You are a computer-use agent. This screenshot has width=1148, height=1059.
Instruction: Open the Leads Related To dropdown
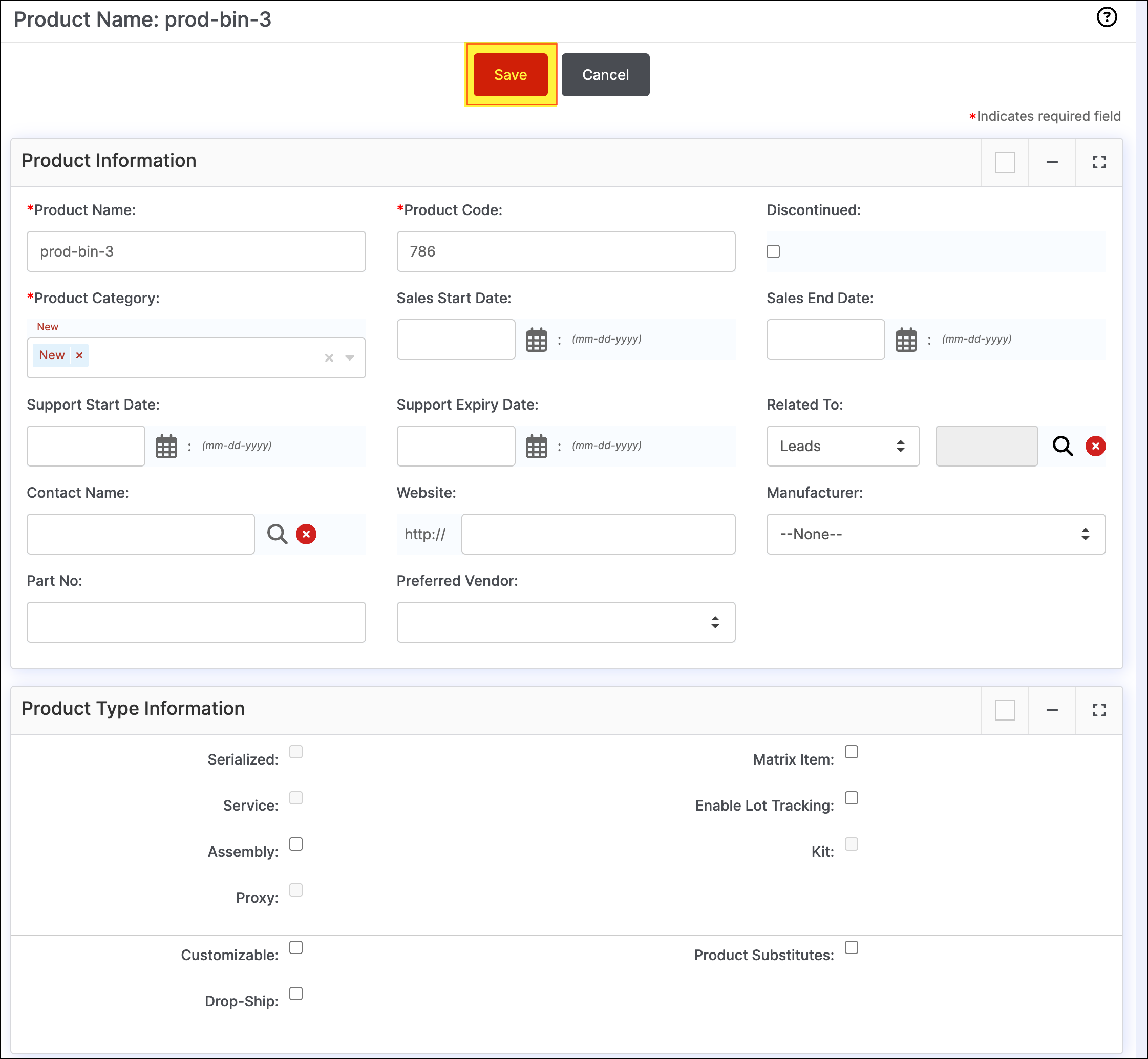[843, 446]
